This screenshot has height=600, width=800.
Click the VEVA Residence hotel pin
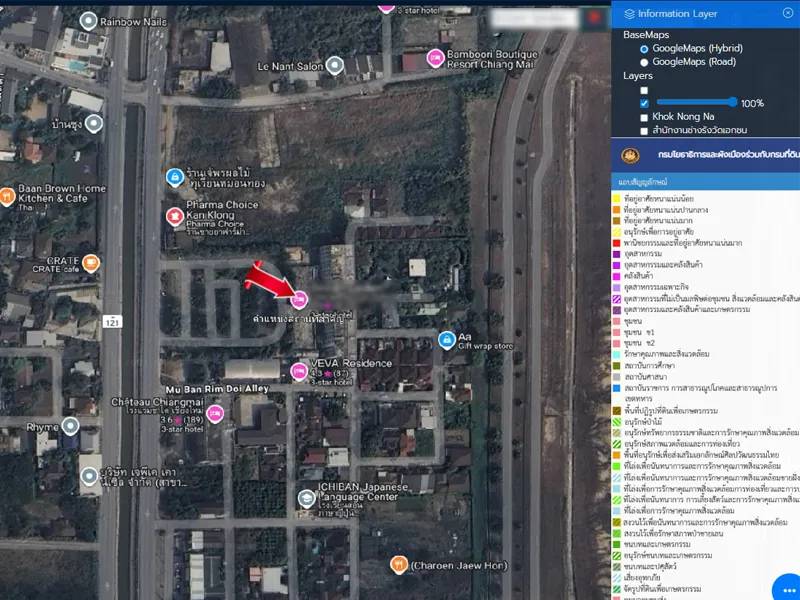(x=298, y=372)
